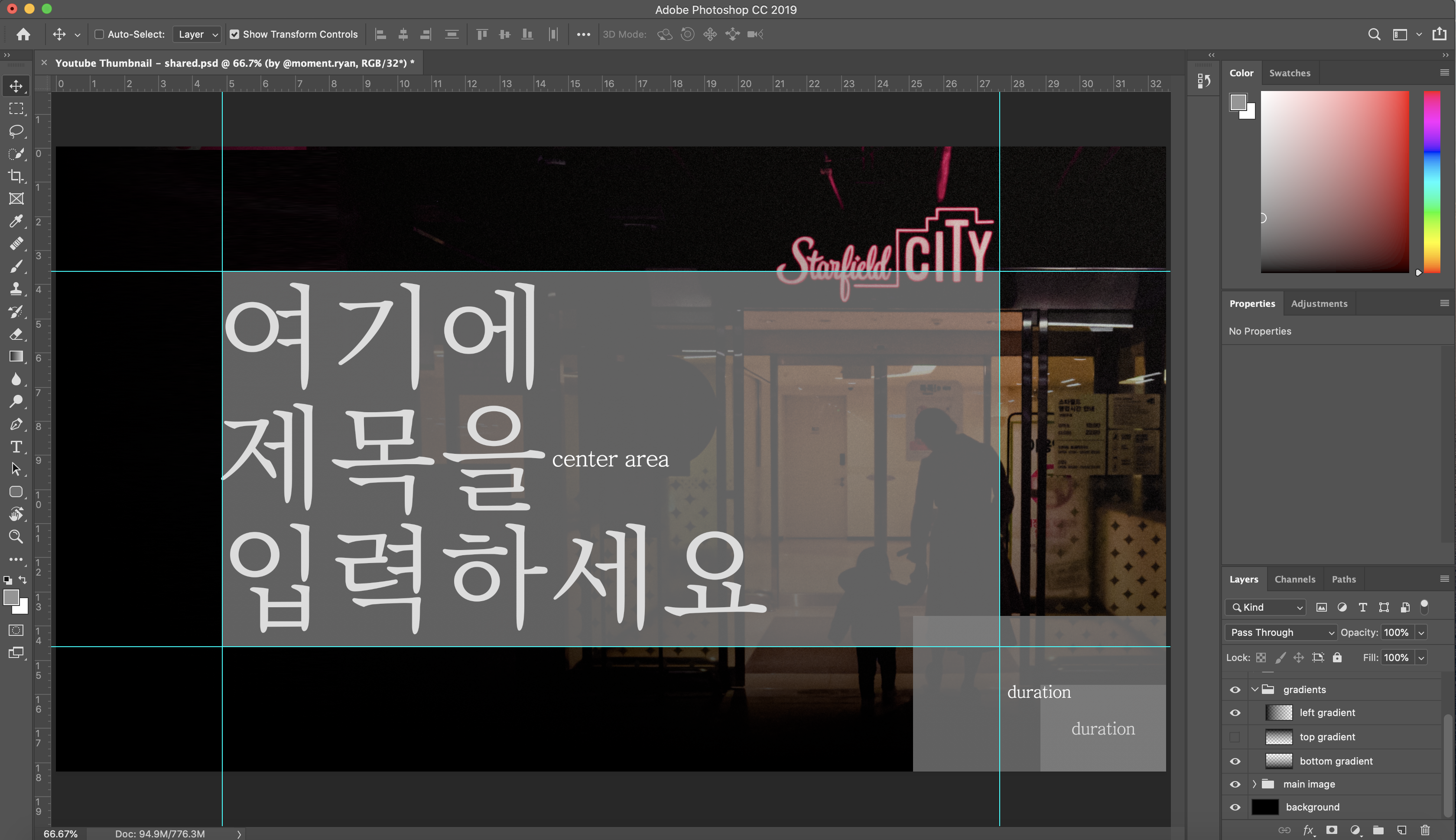Switch to the Channels tab

[x=1294, y=579]
